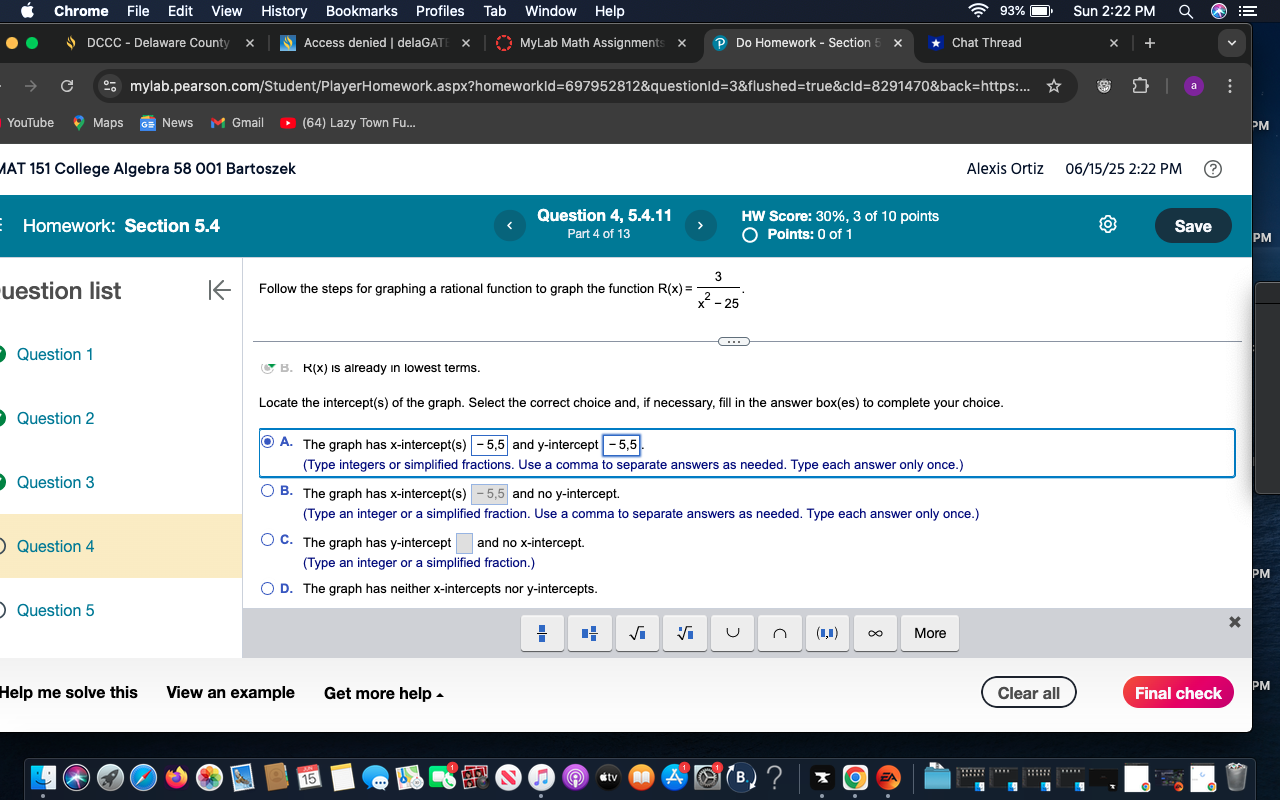The width and height of the screenshot is (1280, 800).
Task: Insert a union symbol
Action: click(732, 632)
